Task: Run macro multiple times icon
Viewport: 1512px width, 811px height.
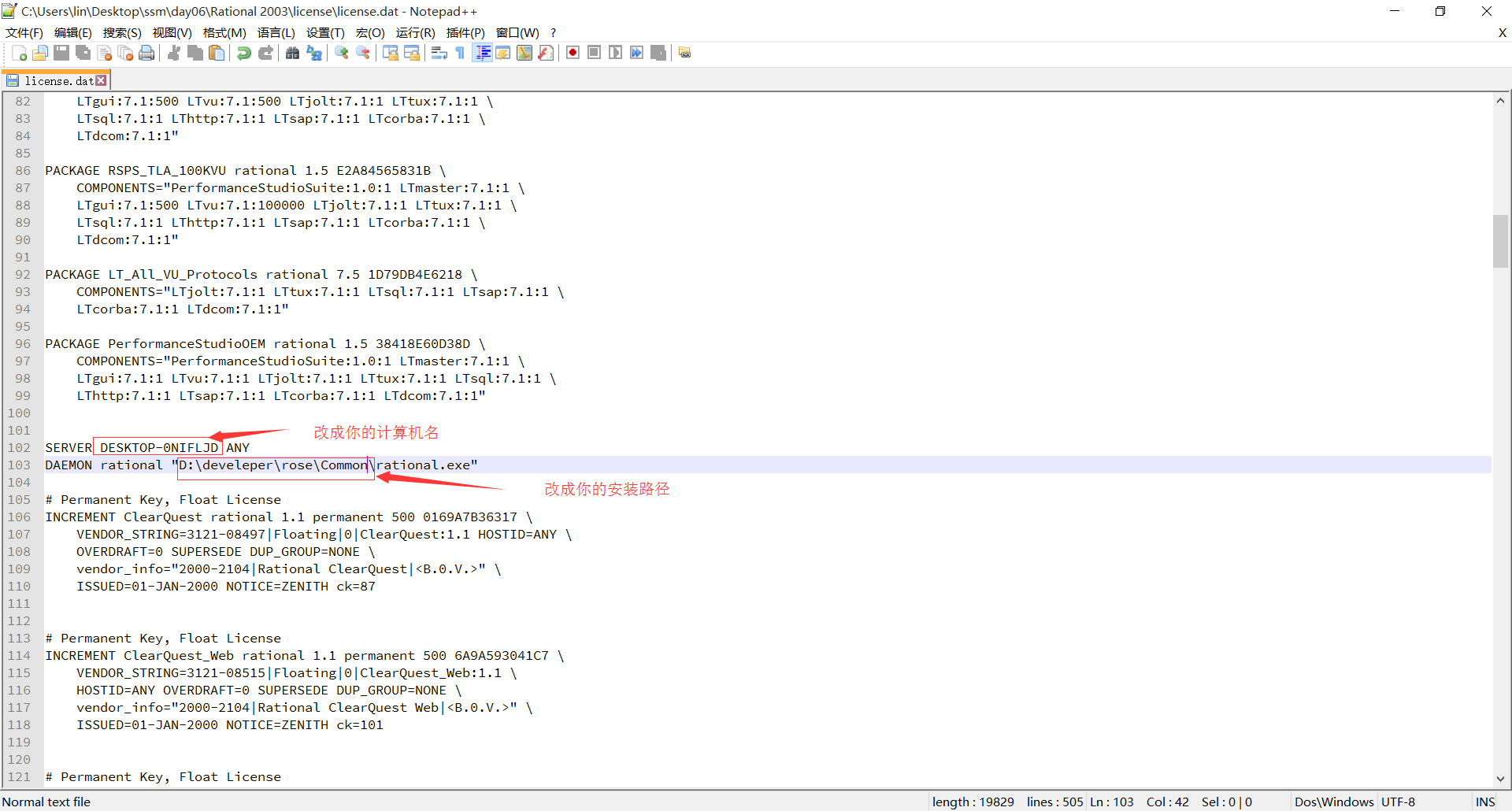Action: (x=637, y=53)
